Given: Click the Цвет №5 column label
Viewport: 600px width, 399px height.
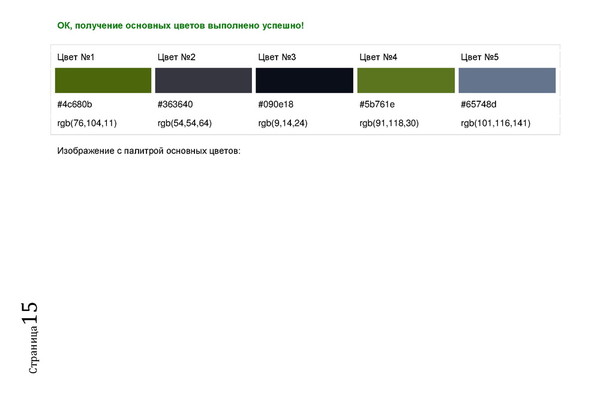Looking at the screenshot, I should tap(479, 57).
